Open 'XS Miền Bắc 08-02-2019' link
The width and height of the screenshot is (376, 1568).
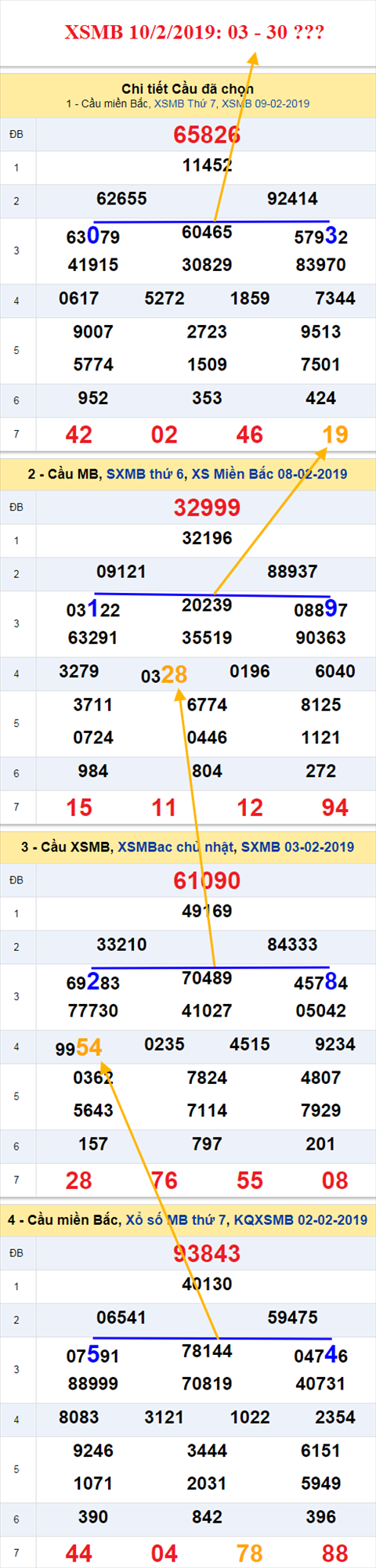pos(269,474)
